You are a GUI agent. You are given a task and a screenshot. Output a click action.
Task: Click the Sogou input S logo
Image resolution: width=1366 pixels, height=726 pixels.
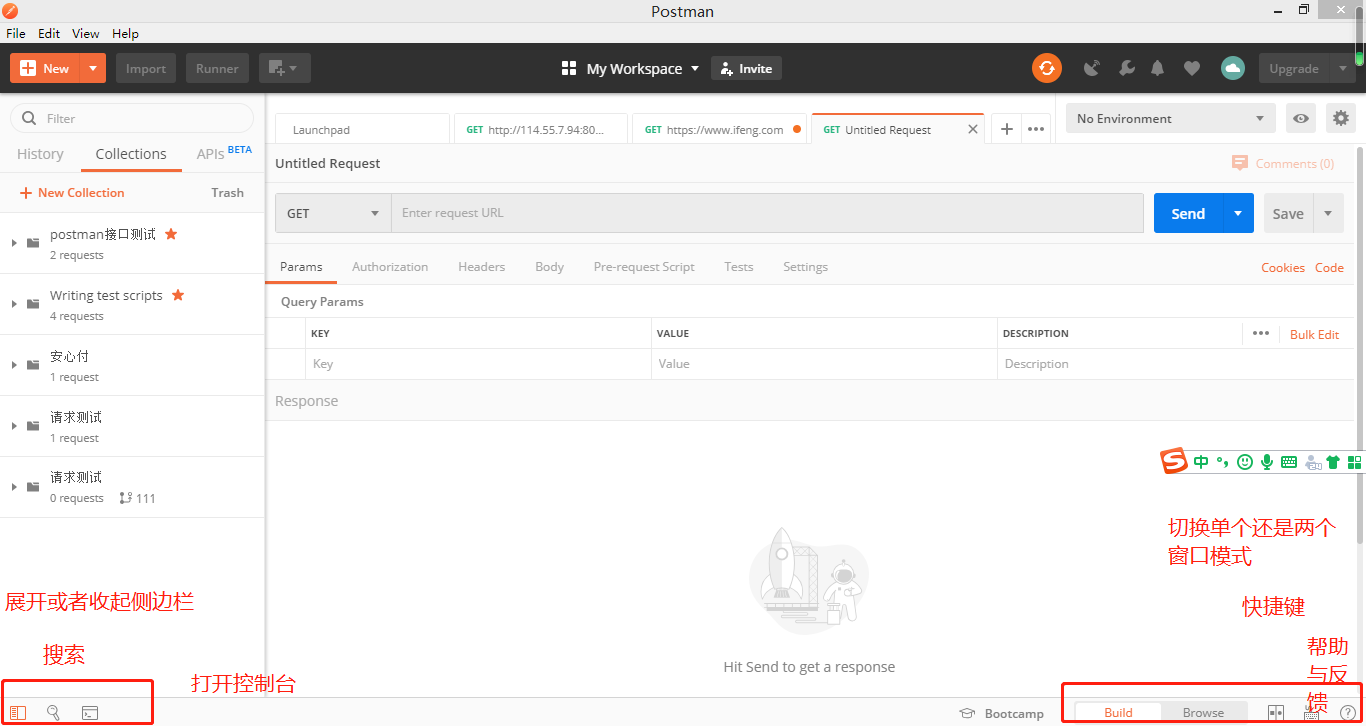(1174, 461)
